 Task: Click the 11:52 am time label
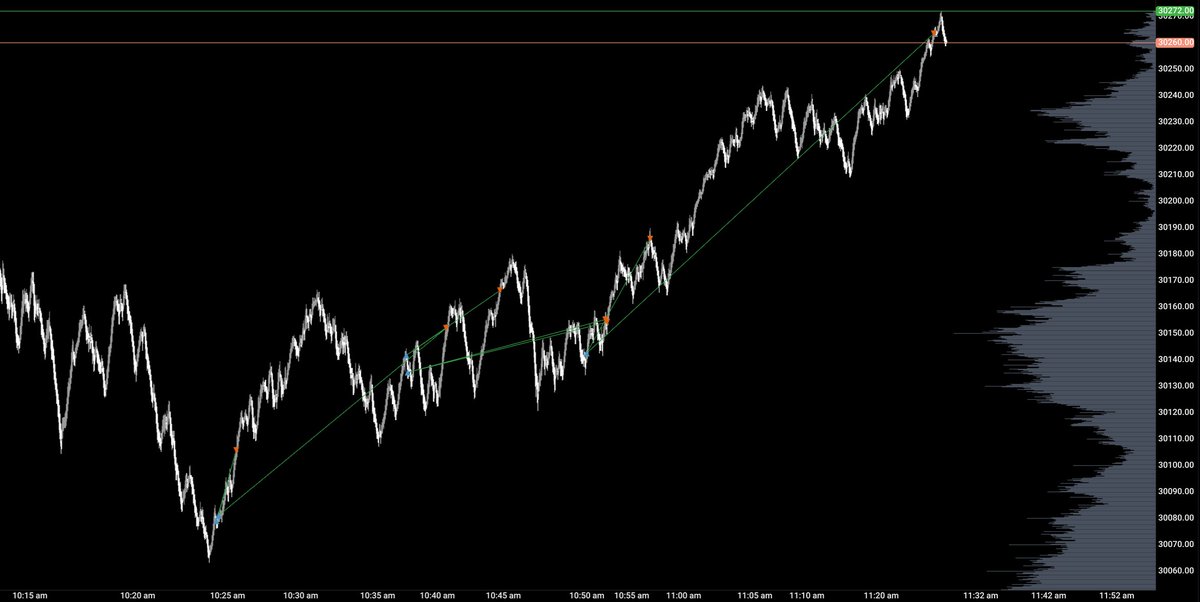pos(1117,595)
